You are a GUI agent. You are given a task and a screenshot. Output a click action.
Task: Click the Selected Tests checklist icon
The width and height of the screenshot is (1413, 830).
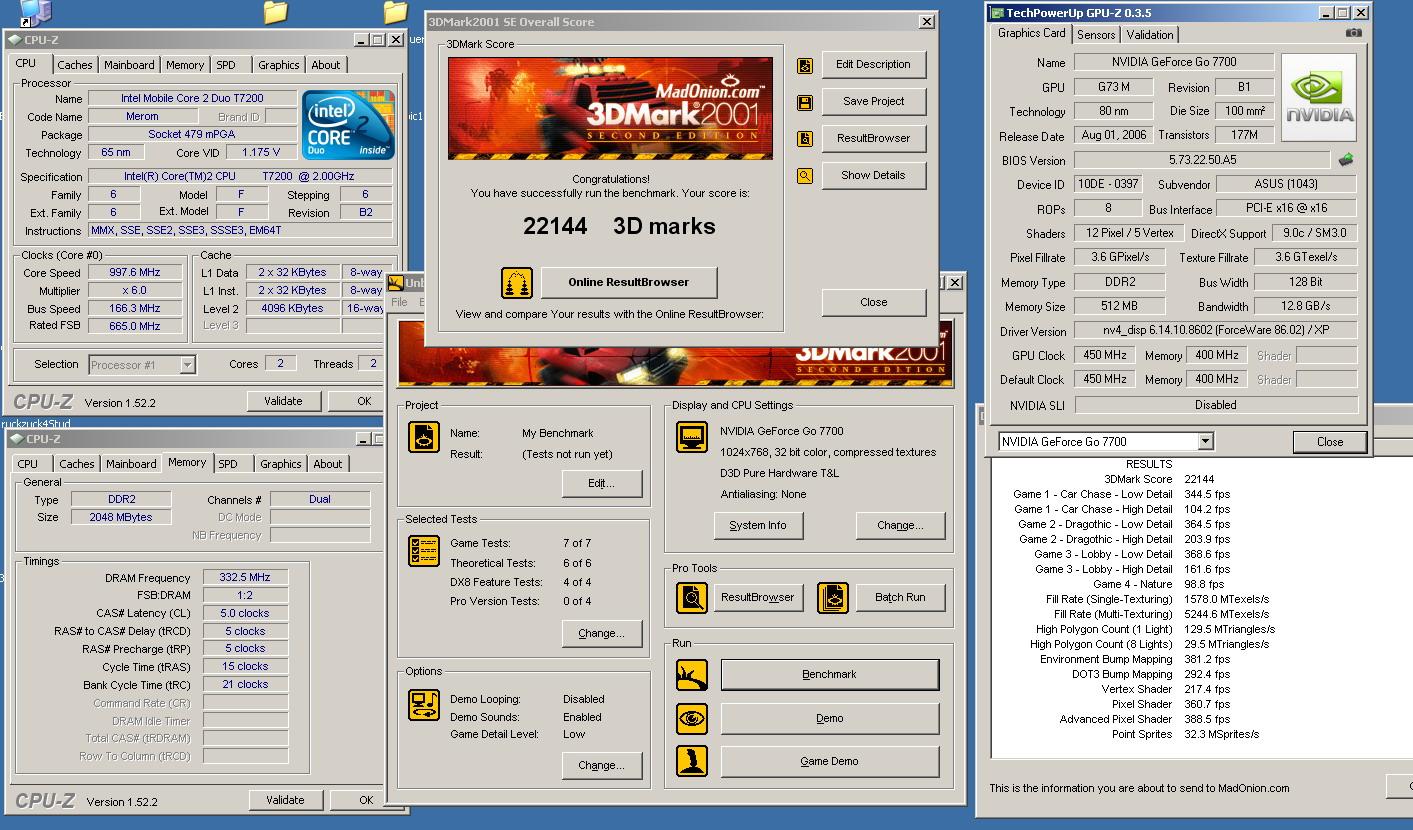click(x=424, y=551)
